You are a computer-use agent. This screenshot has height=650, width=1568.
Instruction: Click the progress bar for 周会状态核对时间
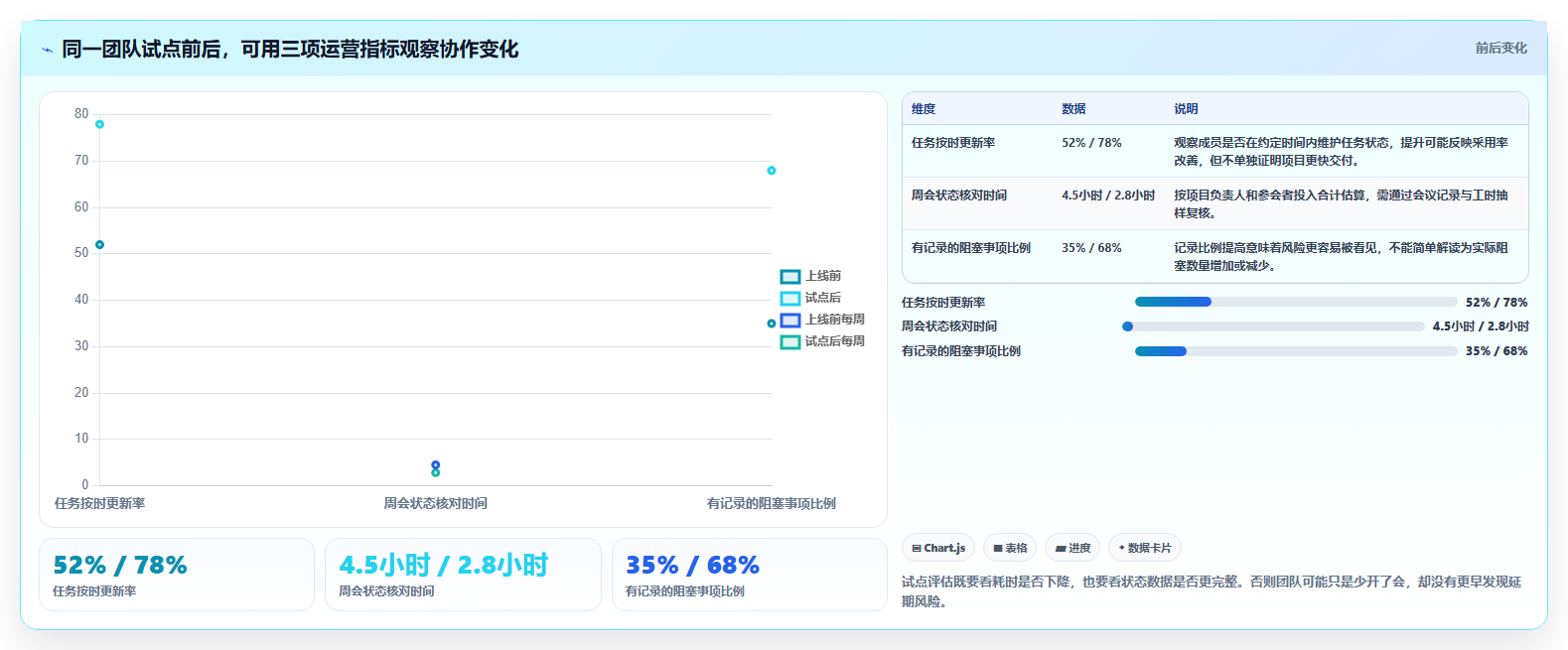click(x=1273, y=326)
